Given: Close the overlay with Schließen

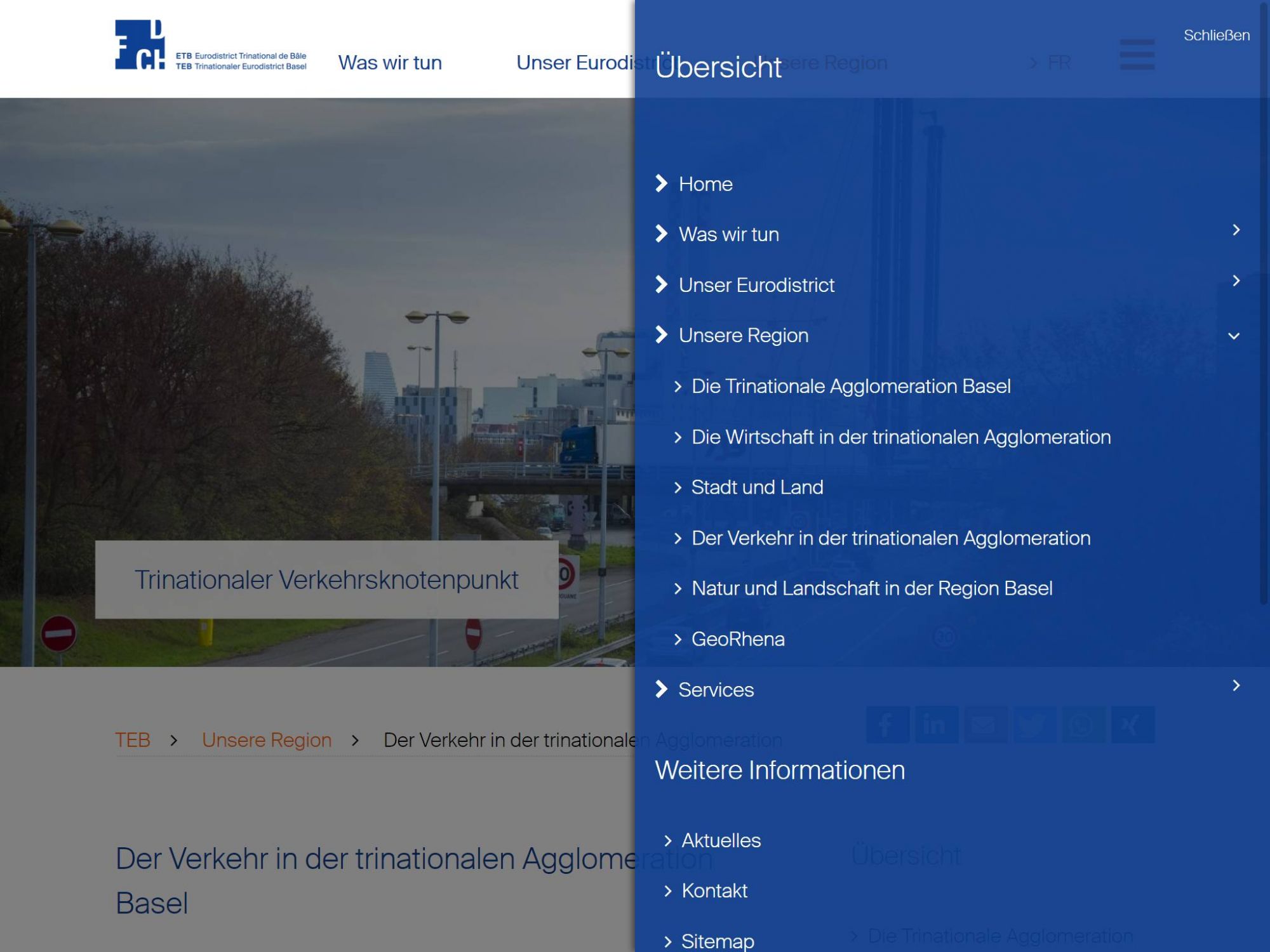Looking at the screenshot, I should pyautogui.click(x=1216, y=36).
